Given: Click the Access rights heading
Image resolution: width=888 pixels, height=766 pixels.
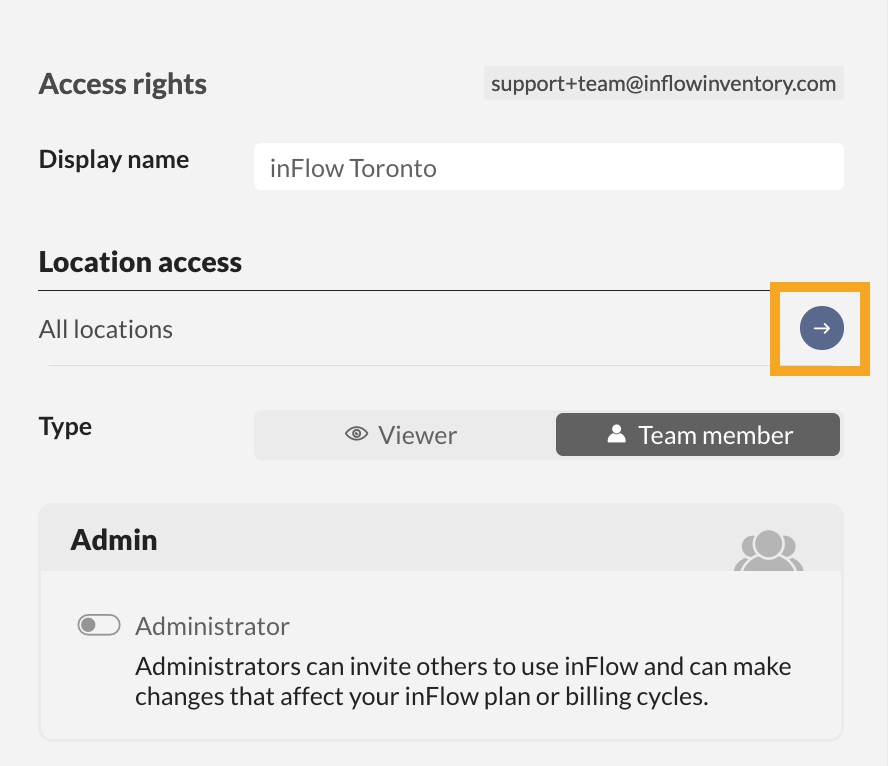Looking at the screenshot, I should tap(123, 84).
